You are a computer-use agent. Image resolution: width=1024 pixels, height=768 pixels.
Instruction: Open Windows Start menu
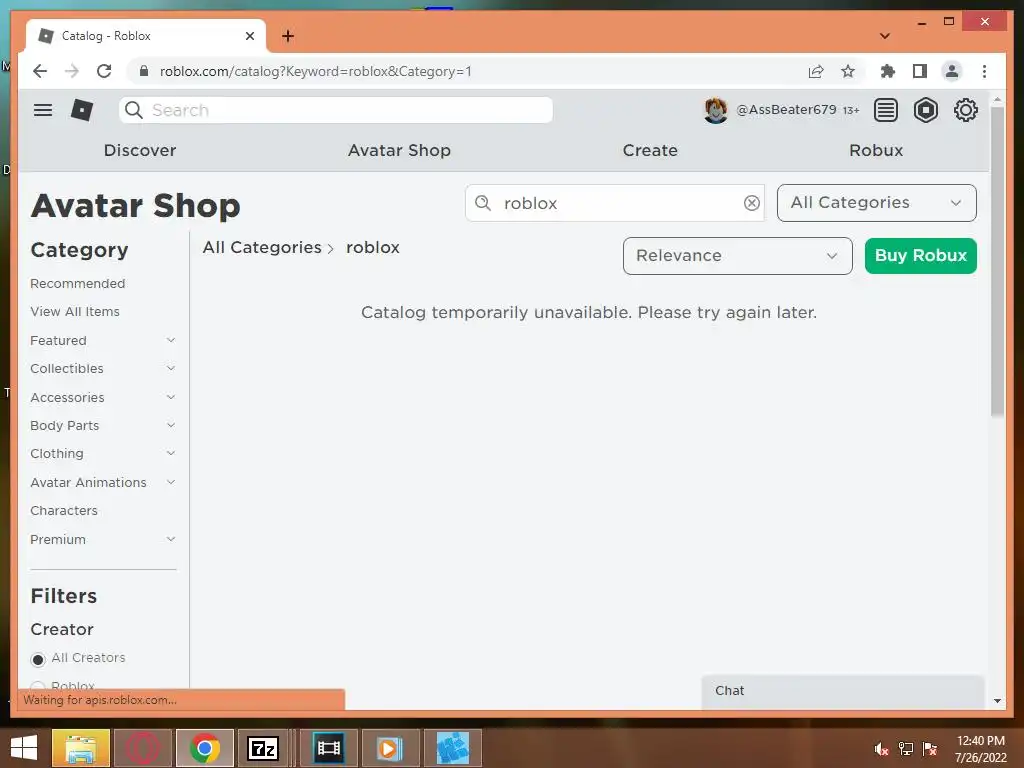tap(24, 748)
